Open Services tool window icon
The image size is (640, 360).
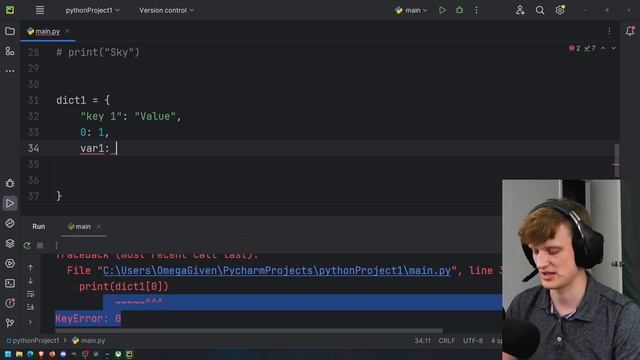click(10, 263)
